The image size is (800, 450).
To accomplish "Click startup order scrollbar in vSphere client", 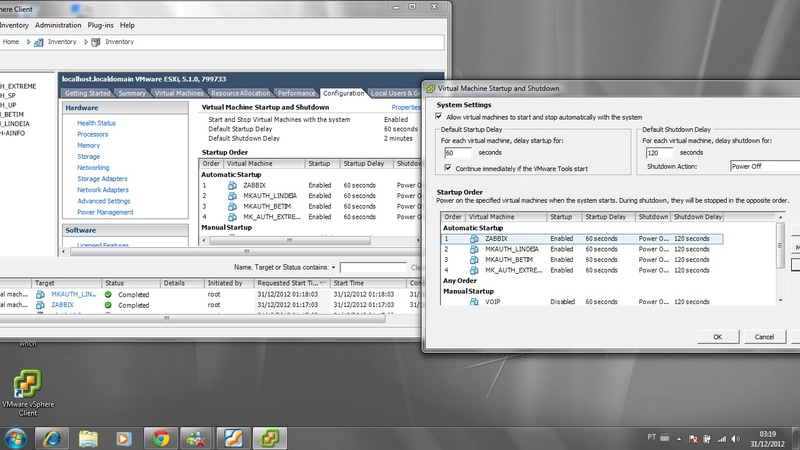I will [289, 240].
